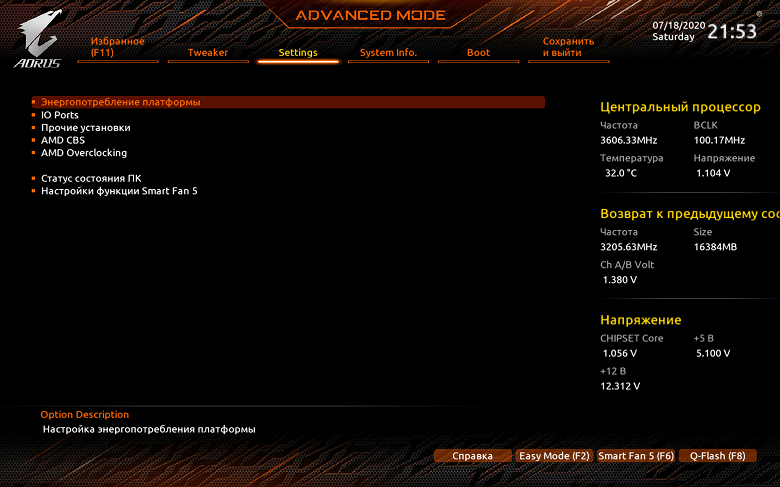Switch to the Tweaker tab
The height and width of the screenshot is (487, 780).
(x=208, y=52)
